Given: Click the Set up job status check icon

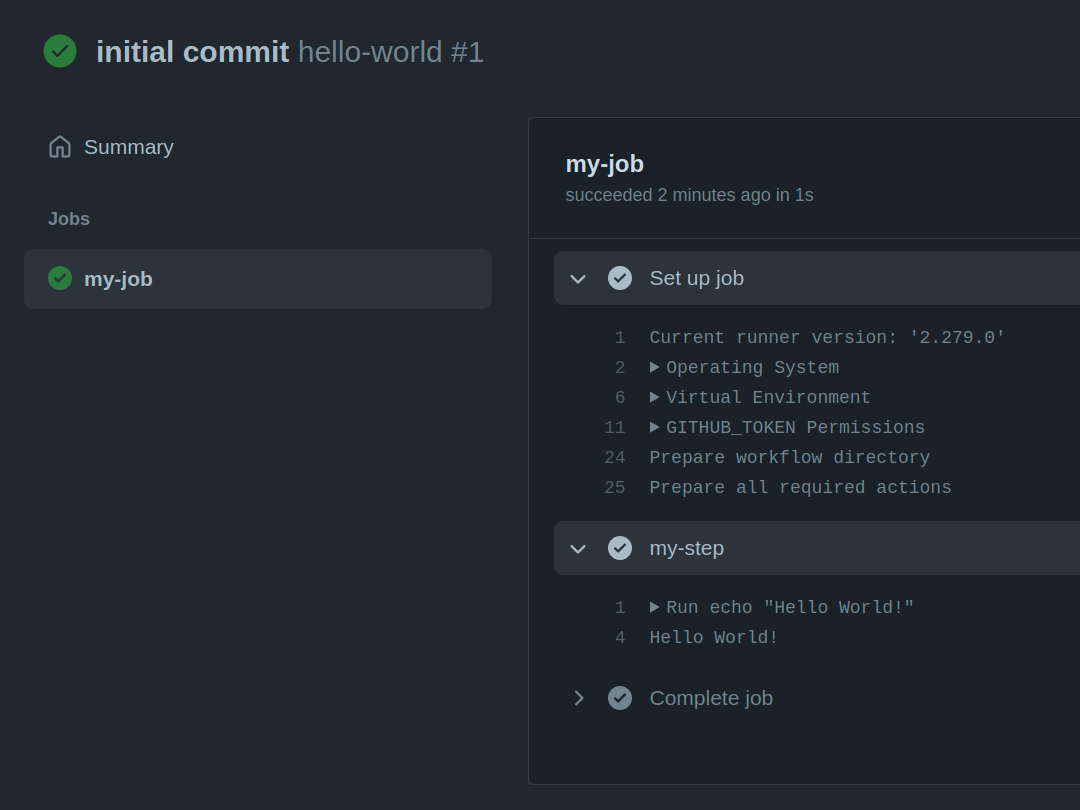Looking at the screenshot, I should [x=620, y=278].
